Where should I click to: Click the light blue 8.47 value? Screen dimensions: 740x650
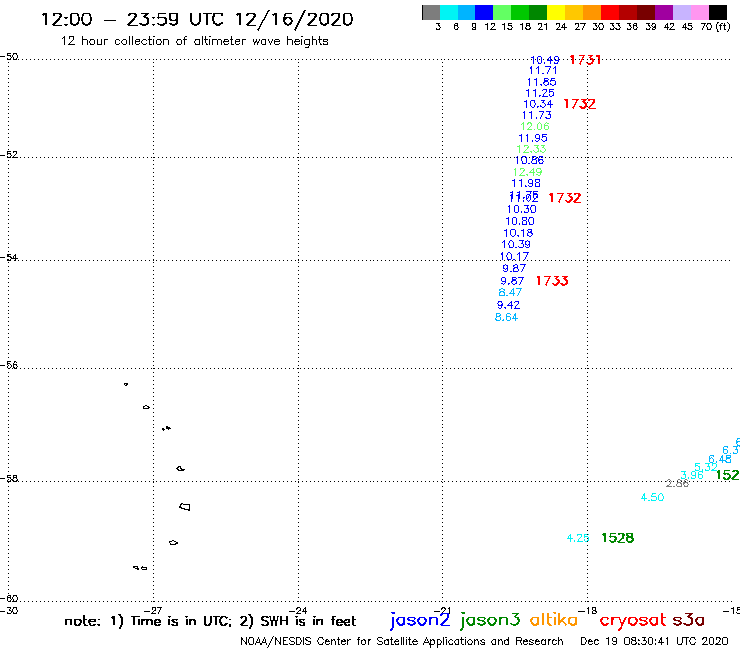click(510, 293)
